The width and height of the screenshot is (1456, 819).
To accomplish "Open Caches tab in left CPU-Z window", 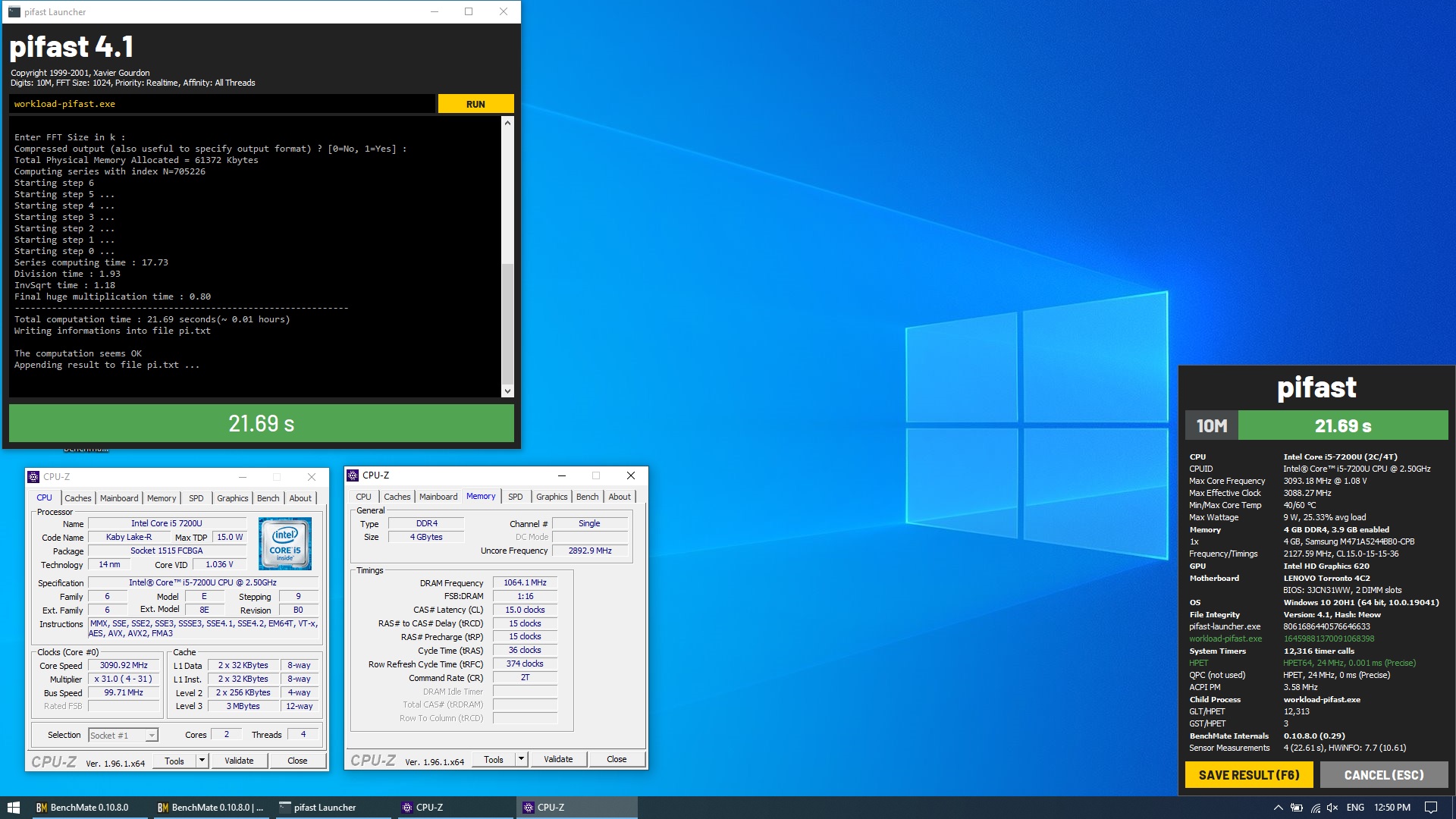I will (77, 498).
